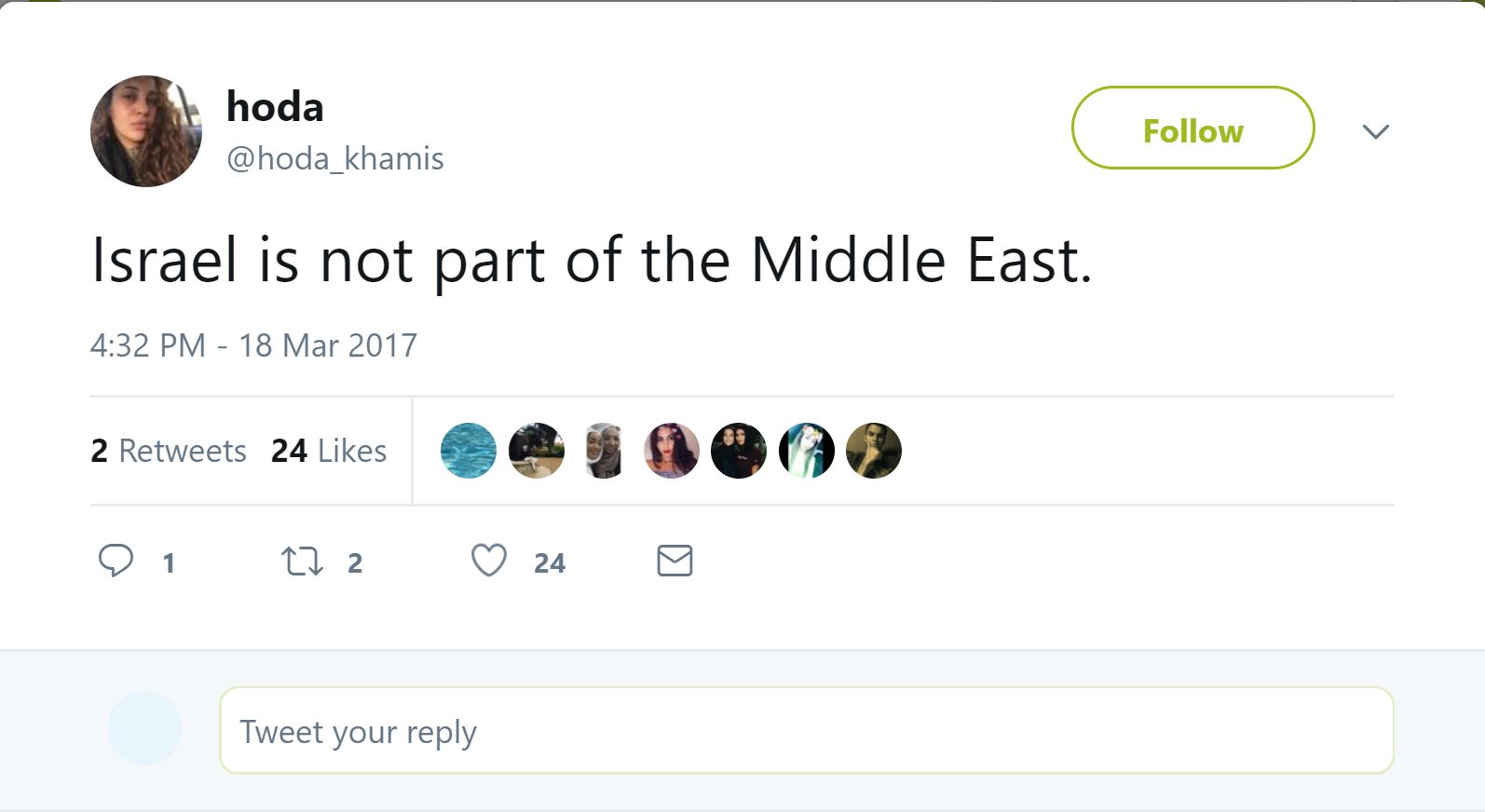1485x812 pixels.
Task: Open tweet options chevron menu
Action: (1376, 131)
